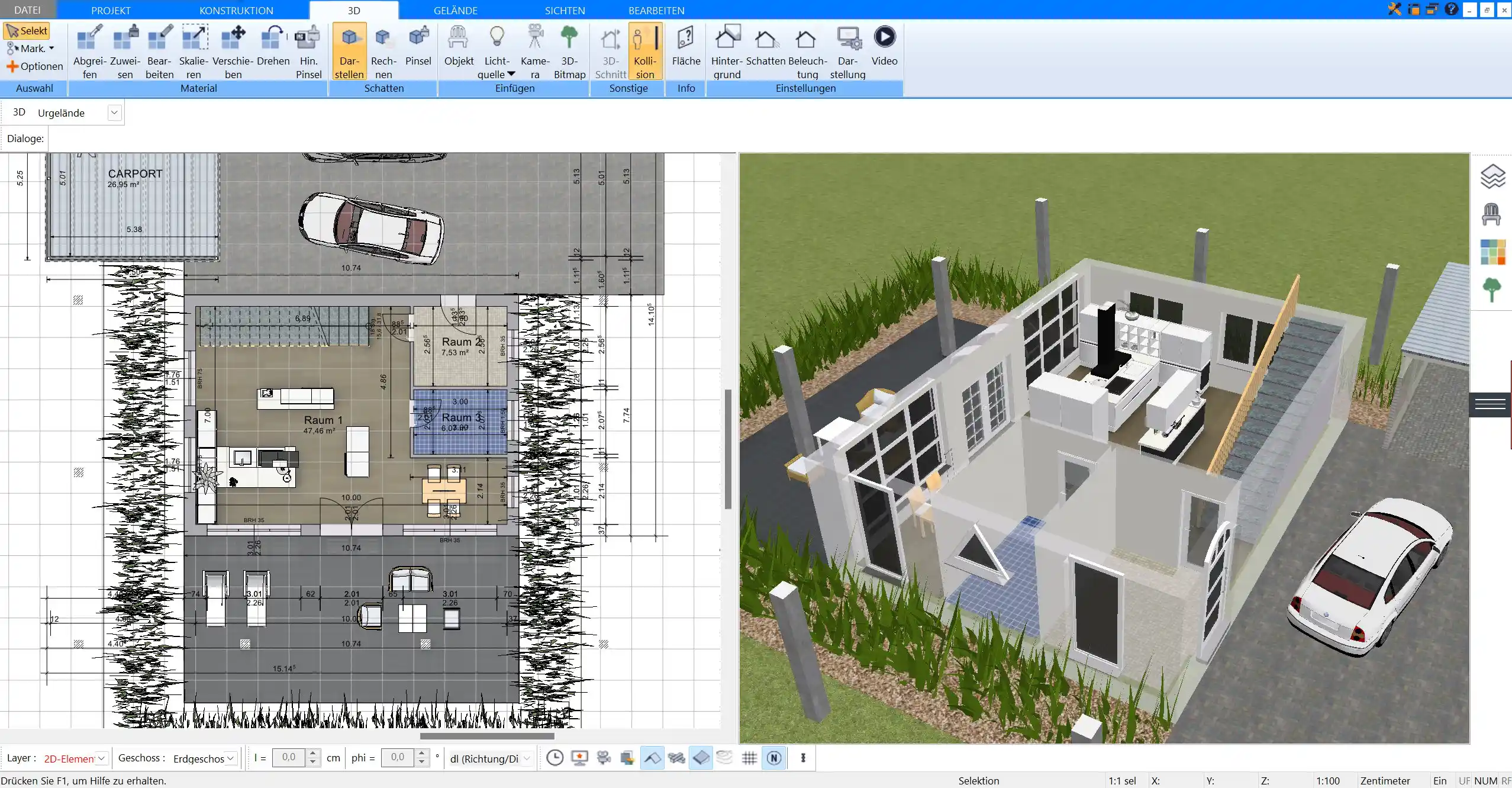The image size is (1512, 788).
Task: Open Hintergrund settings
Action: (x=727, y=52)
